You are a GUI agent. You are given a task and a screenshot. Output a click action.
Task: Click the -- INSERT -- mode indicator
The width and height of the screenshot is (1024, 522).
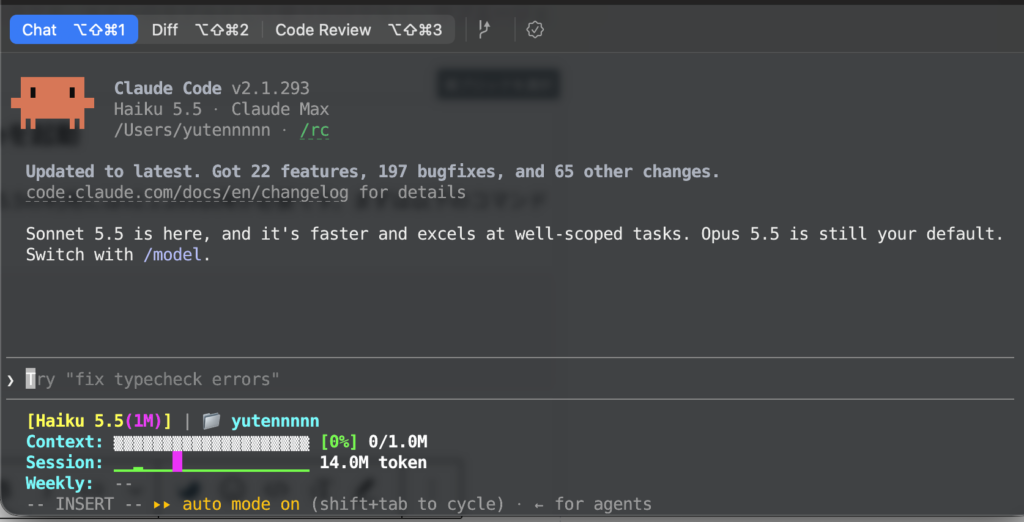click(x=84, y=504)
